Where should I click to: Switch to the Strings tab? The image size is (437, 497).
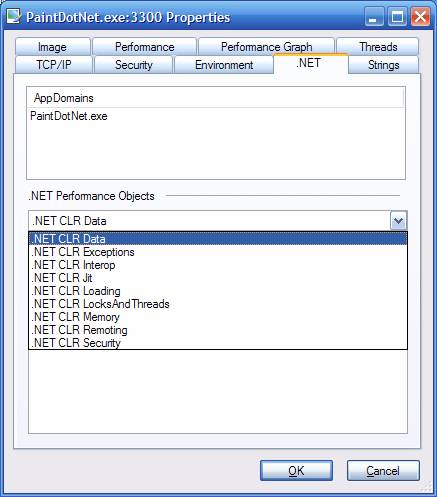[383, 65]
